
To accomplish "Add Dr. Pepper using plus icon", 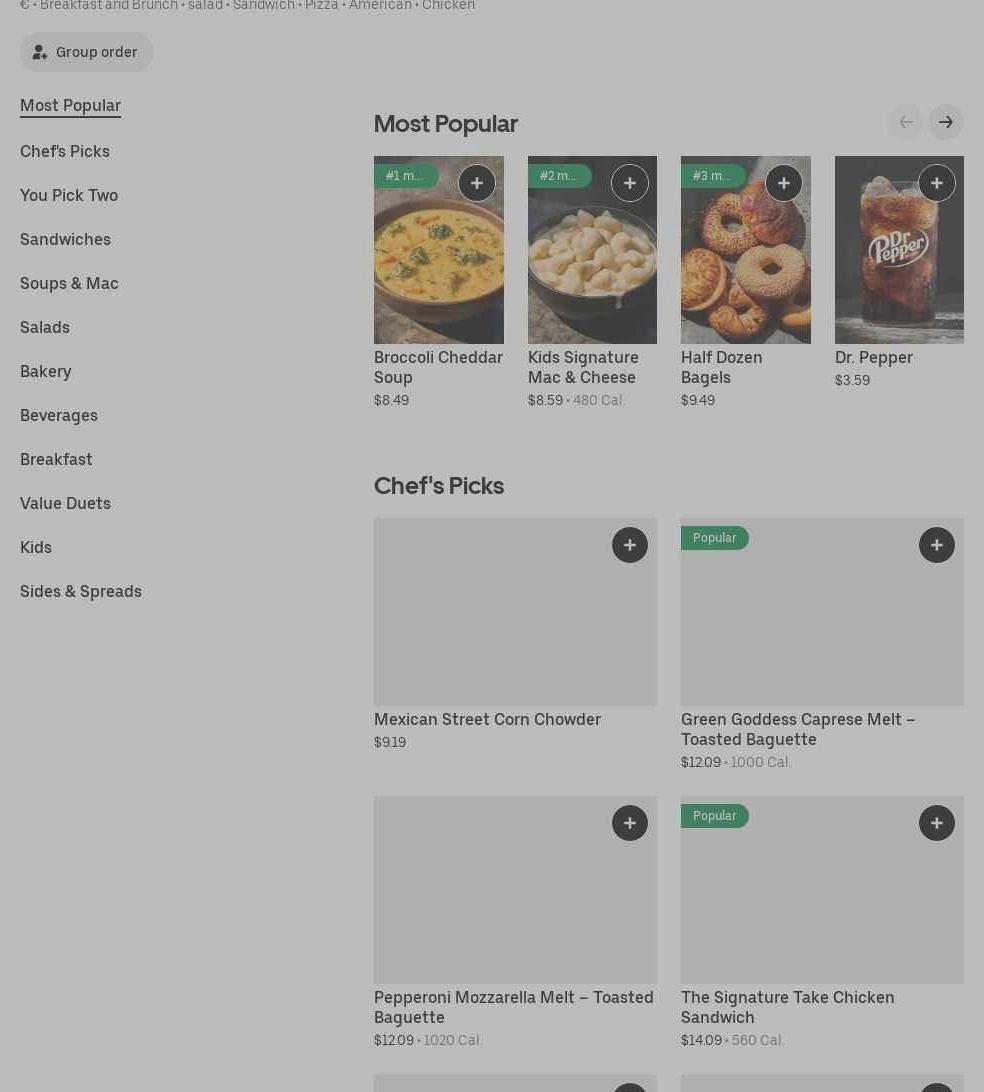I will click(936, 183).
